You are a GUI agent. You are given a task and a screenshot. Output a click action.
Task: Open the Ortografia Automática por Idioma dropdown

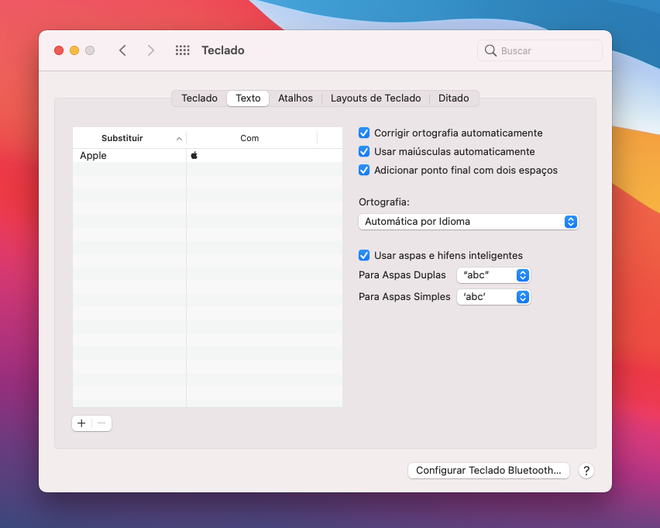[x=468, y=221]
